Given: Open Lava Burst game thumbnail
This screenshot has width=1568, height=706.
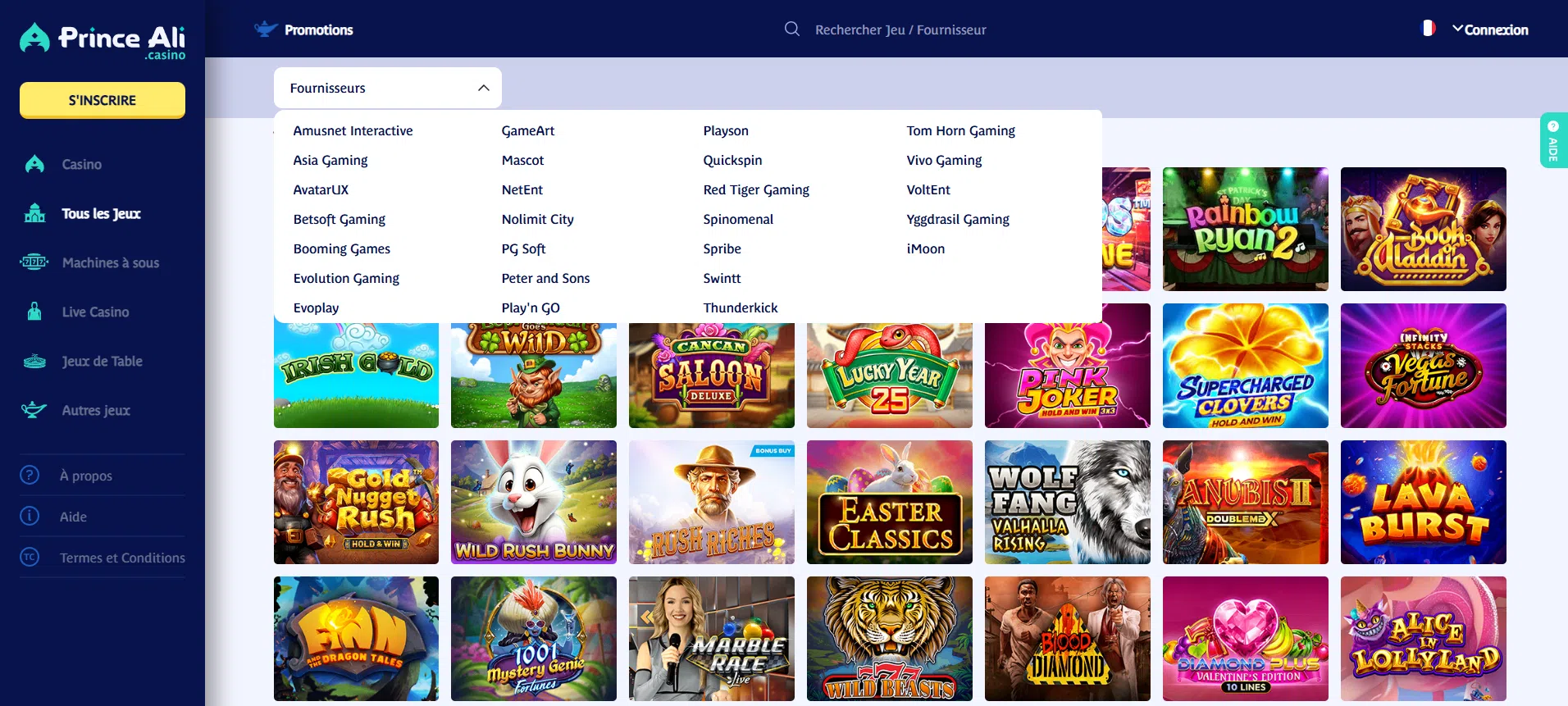Looking at the screenshot, I should (x=1423, y=502).
